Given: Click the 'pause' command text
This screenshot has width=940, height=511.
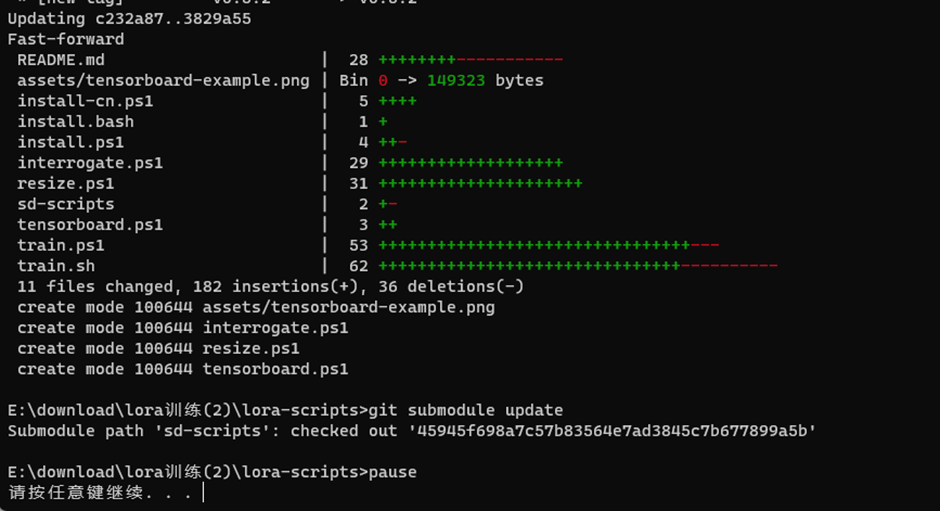Looking at the screenshot, I should [392, 472].
